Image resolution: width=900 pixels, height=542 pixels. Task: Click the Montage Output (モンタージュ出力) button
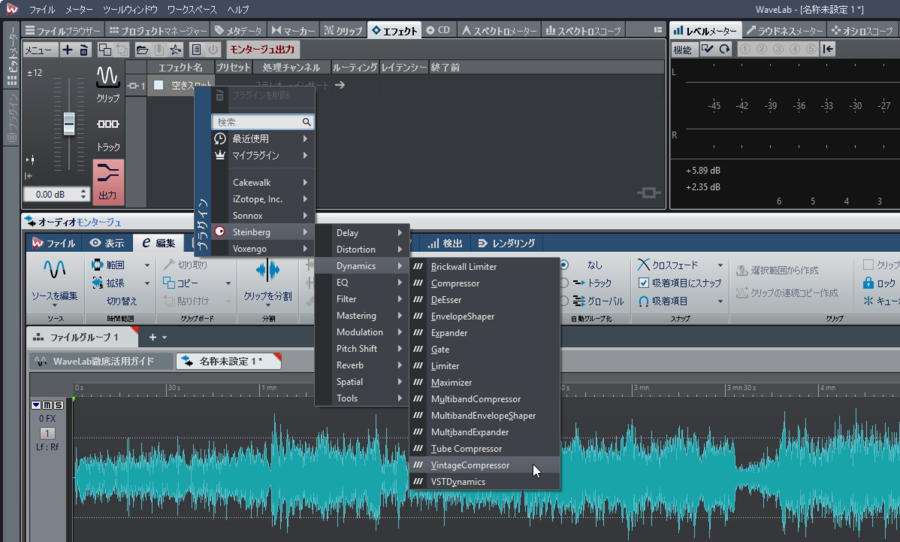[262, 49]
